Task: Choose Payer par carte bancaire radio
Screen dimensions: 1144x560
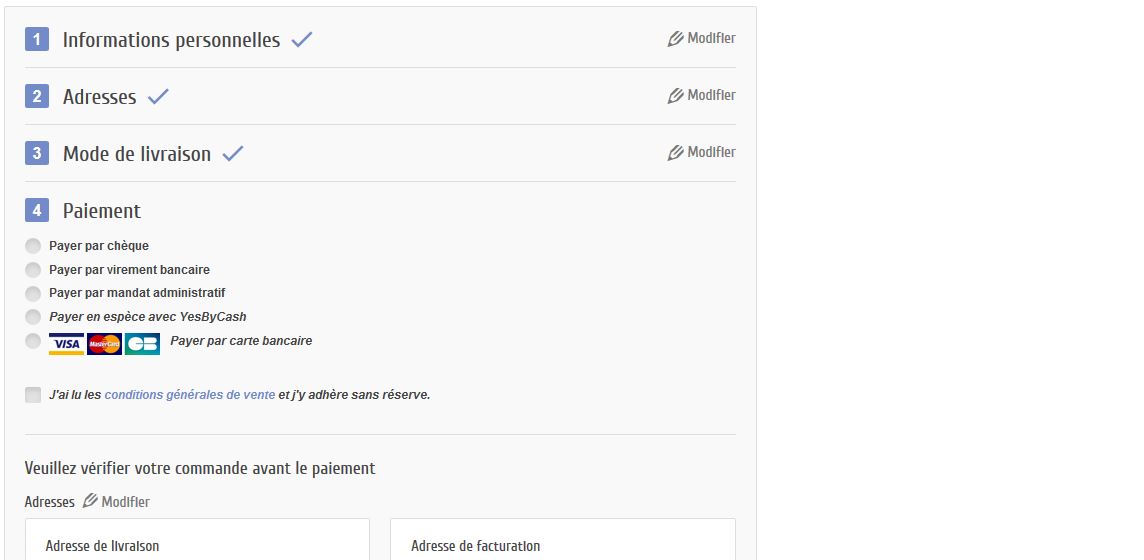Action: [33, 341]
